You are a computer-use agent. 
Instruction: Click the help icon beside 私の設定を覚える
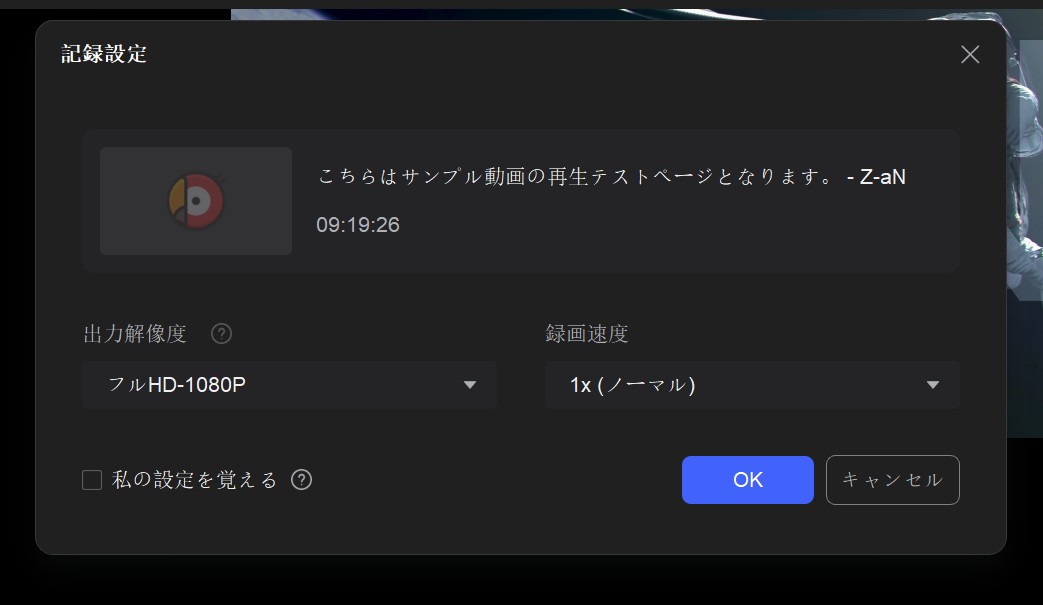click(301, 479)
